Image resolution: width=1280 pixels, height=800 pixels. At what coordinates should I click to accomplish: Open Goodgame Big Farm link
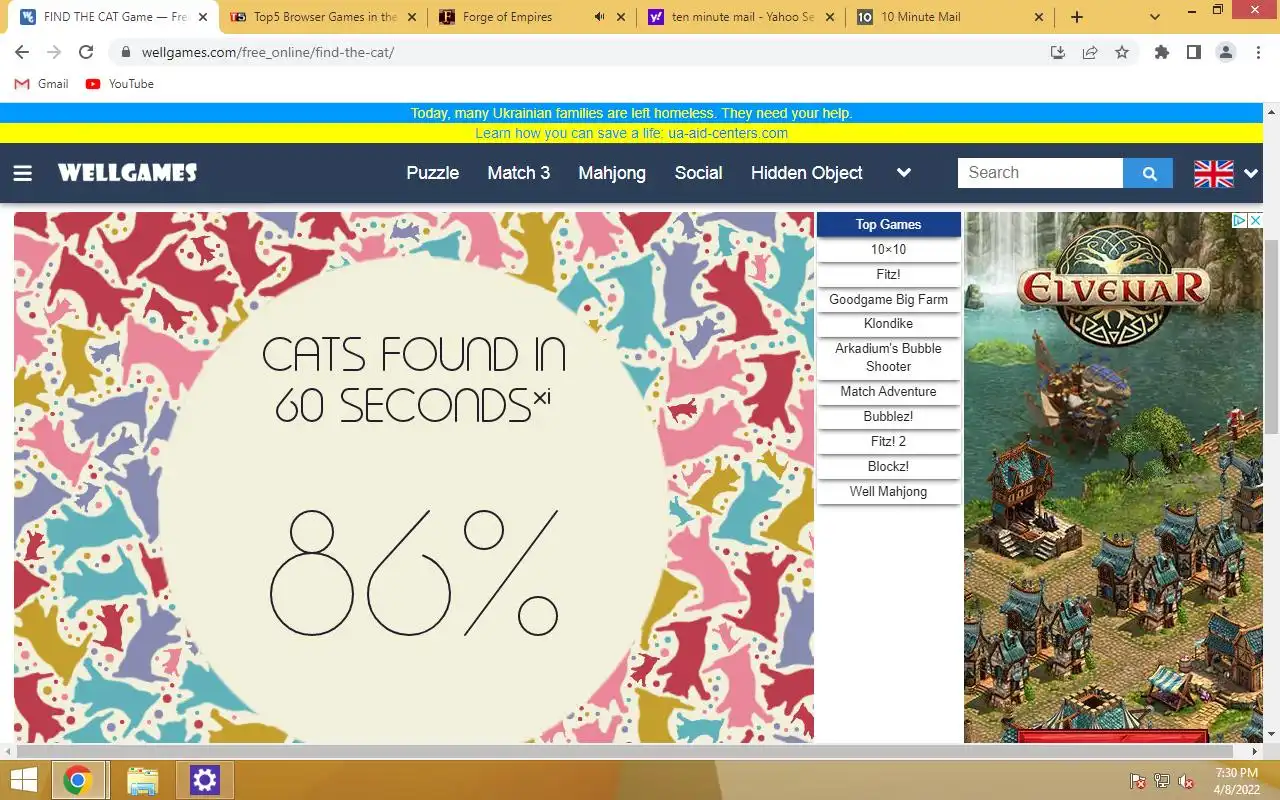tap(888, 299)
